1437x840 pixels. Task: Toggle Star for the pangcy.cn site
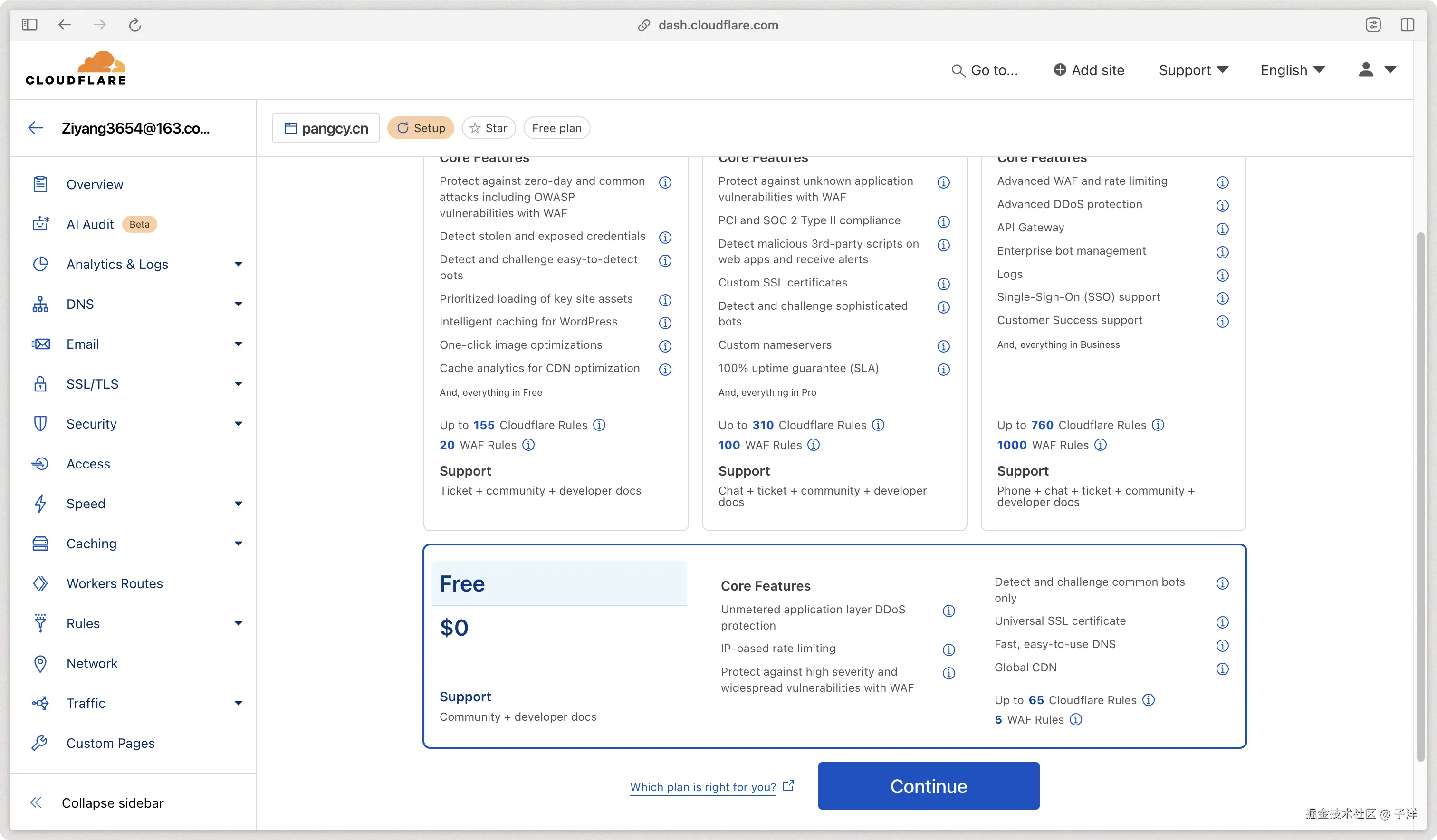pyautogui.click(x=488, y=128)
